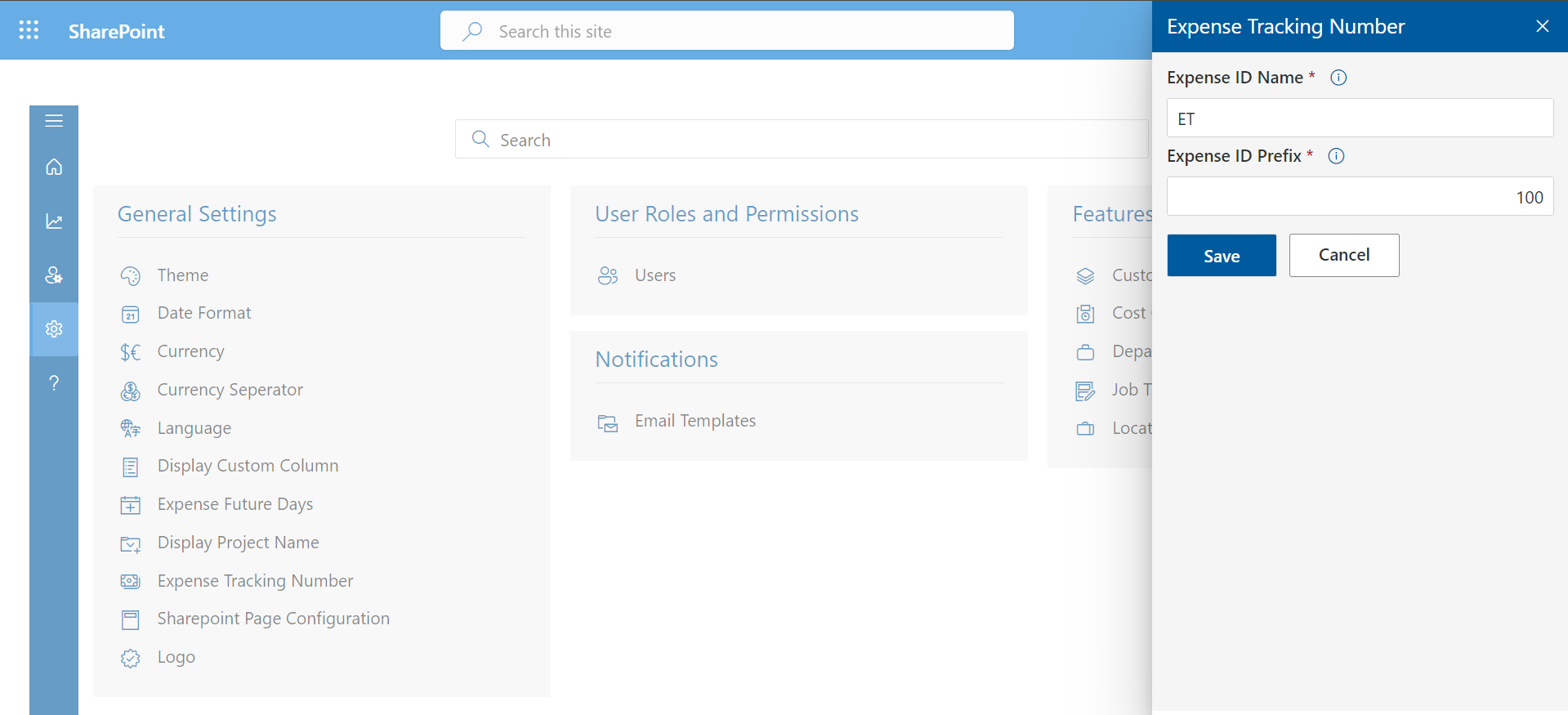Select the settings gear in sidebar
The image size is (1568, 715).
click(x=54, y=328)
